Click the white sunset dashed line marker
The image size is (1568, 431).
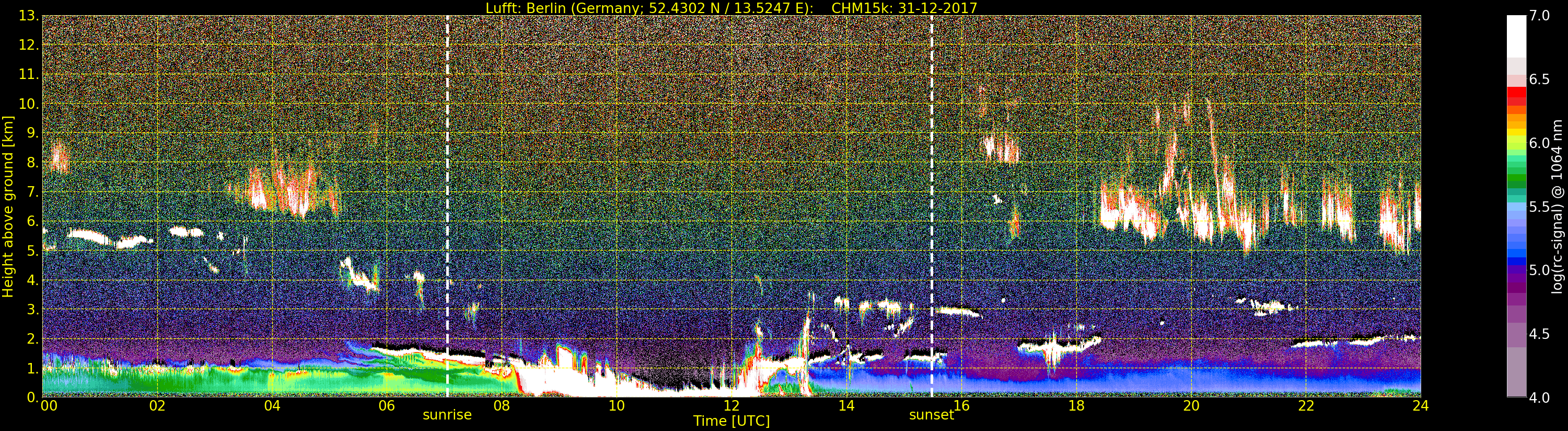coord(931,207)
